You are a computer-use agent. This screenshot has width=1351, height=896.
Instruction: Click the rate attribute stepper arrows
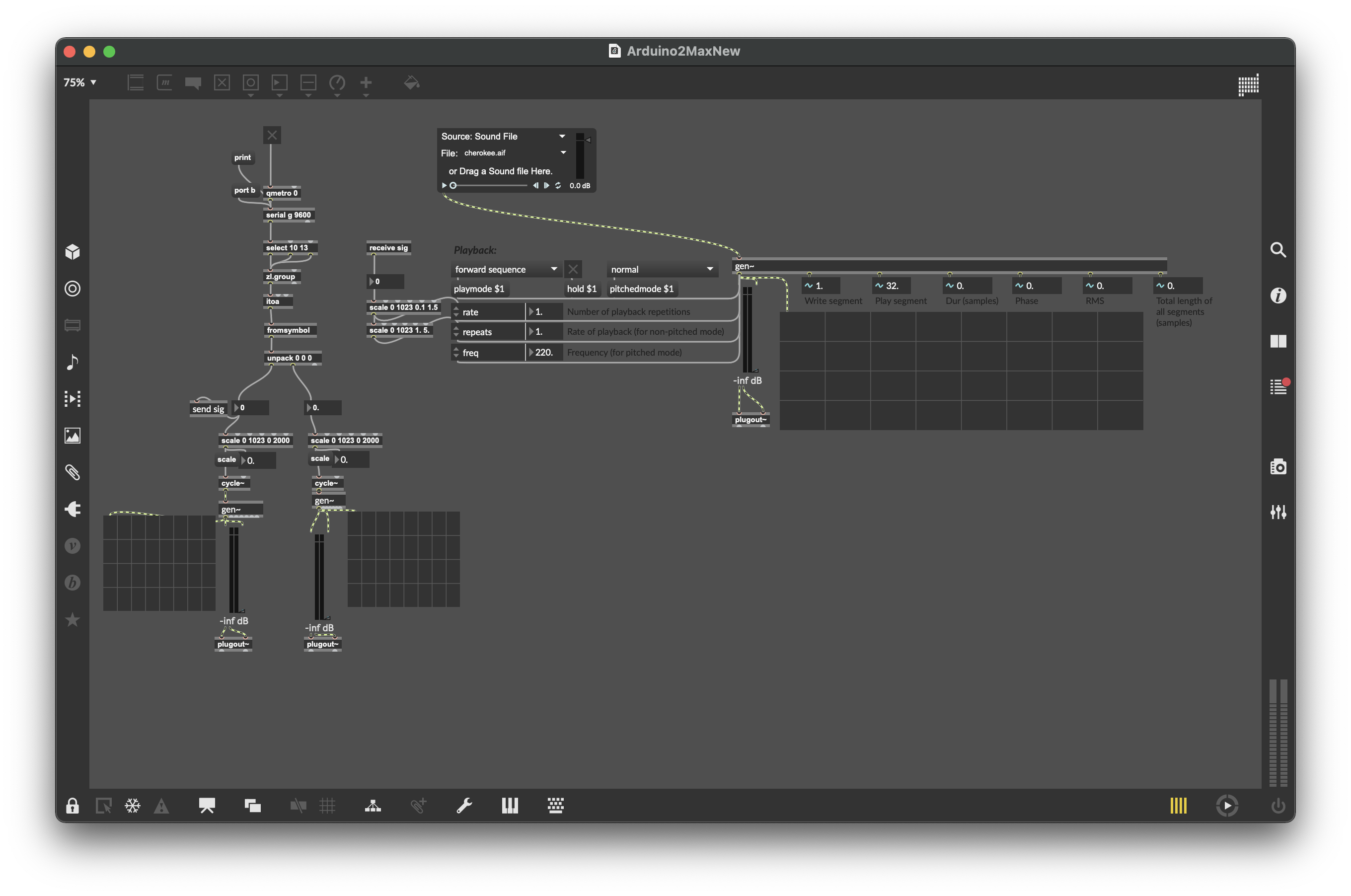pos(456,312)
